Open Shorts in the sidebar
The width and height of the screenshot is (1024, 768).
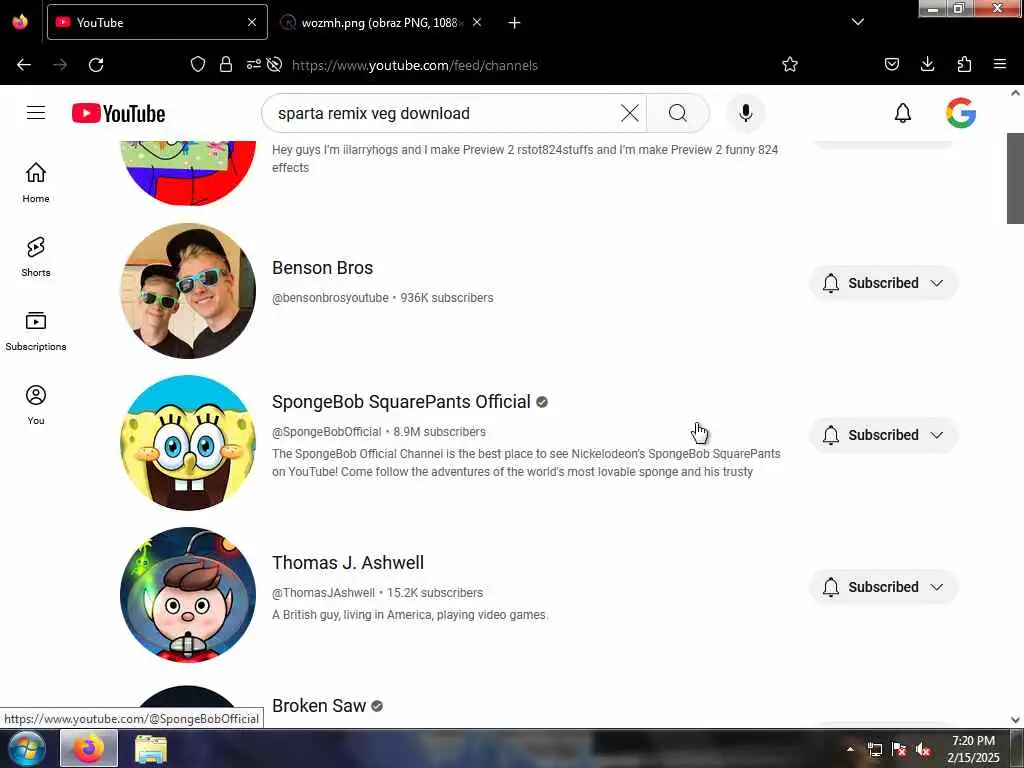(x=36, y=257)
